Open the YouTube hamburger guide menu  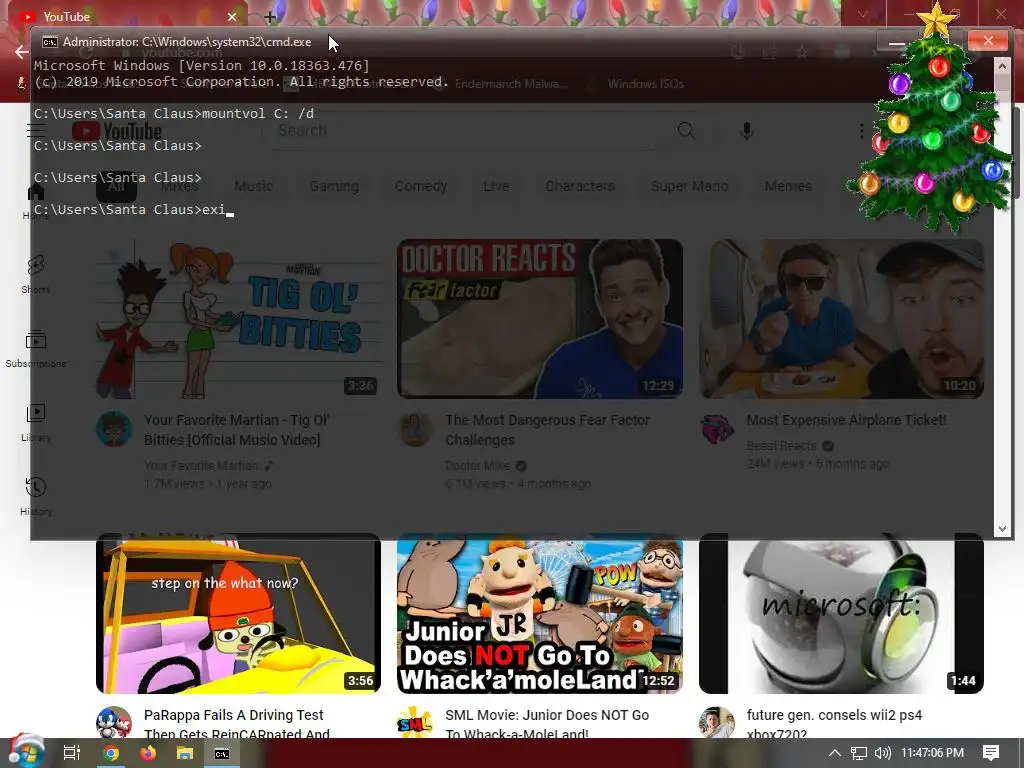pyautogui.click(x=36, y=131)
